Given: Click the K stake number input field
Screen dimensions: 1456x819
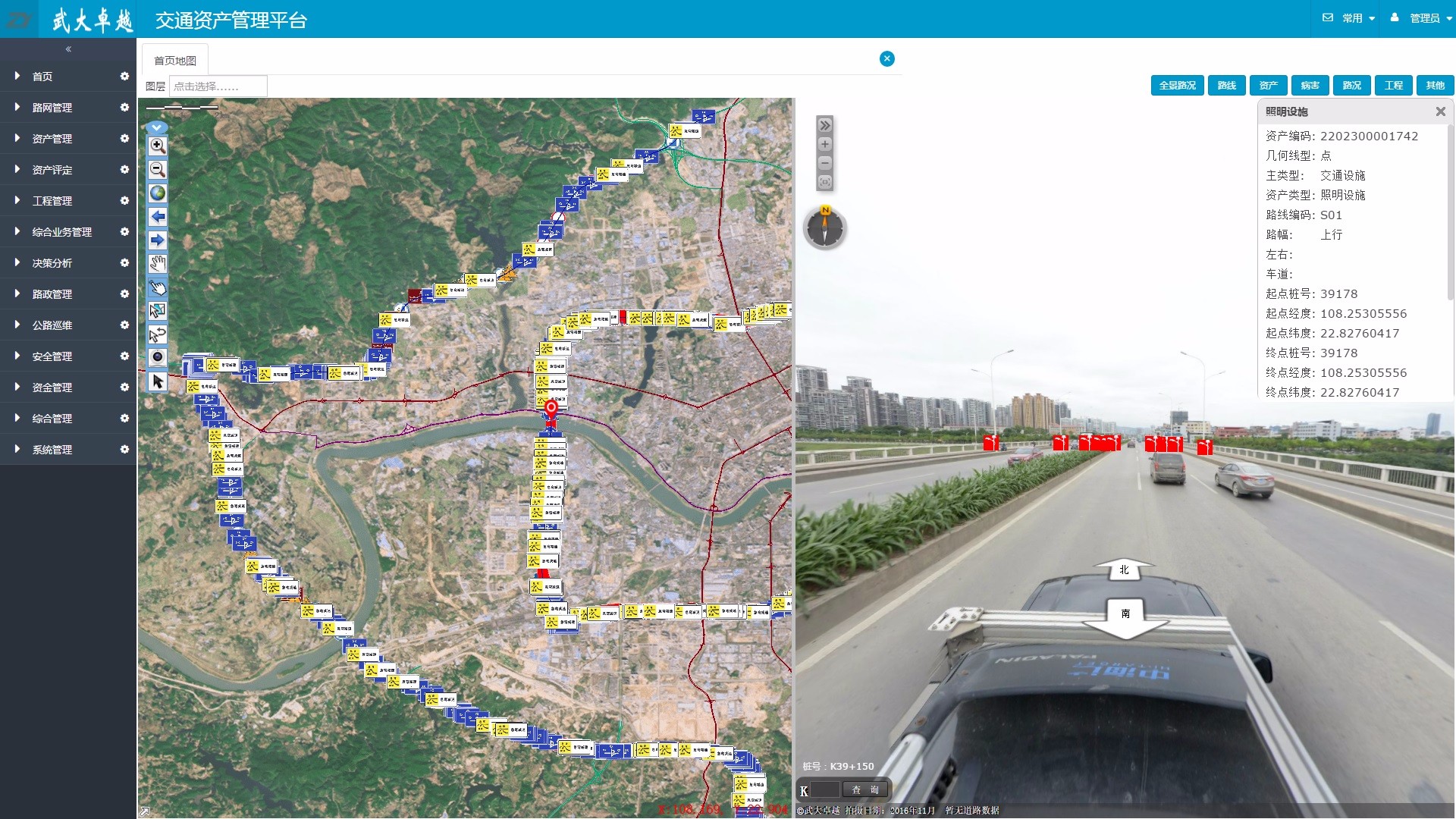Looking at the screenshot, I should (x=825, y=789).
